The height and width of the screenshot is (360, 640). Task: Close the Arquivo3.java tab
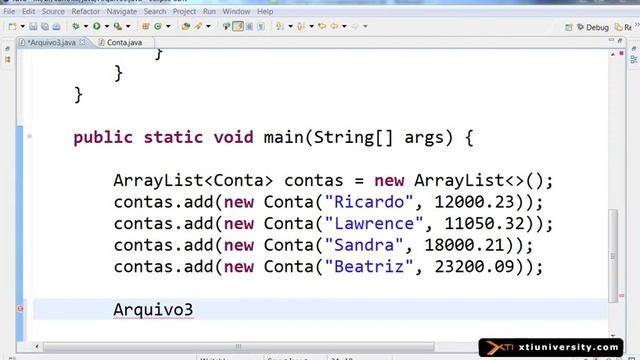tap(83, 42)
